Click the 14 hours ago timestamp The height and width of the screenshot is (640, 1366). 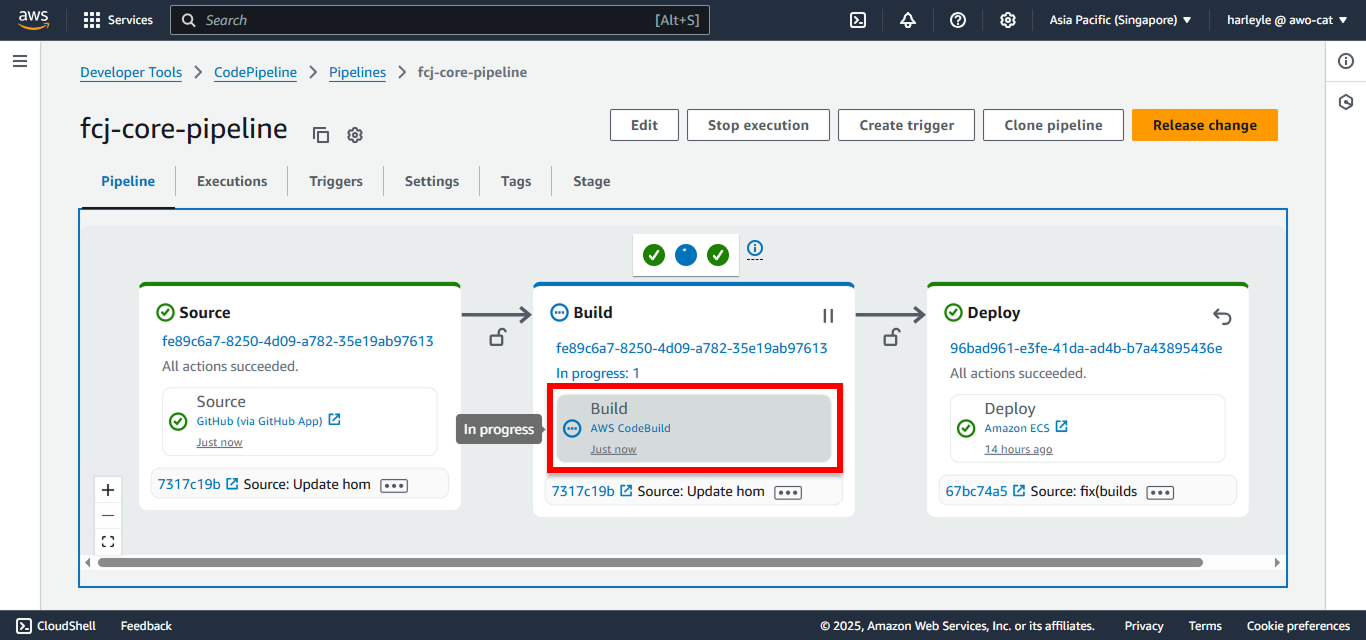click(1018, 449)
